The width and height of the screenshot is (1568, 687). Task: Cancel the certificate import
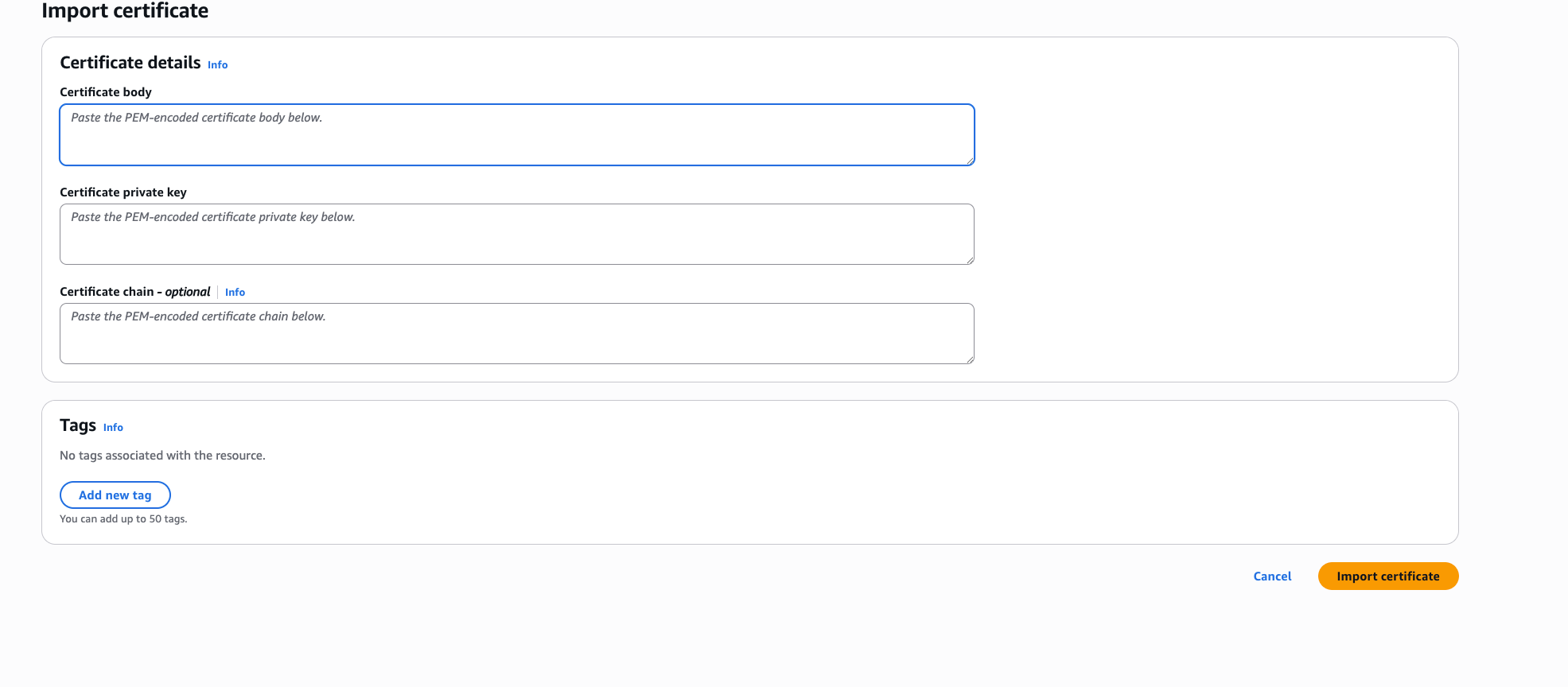(x=1272, y=576)
